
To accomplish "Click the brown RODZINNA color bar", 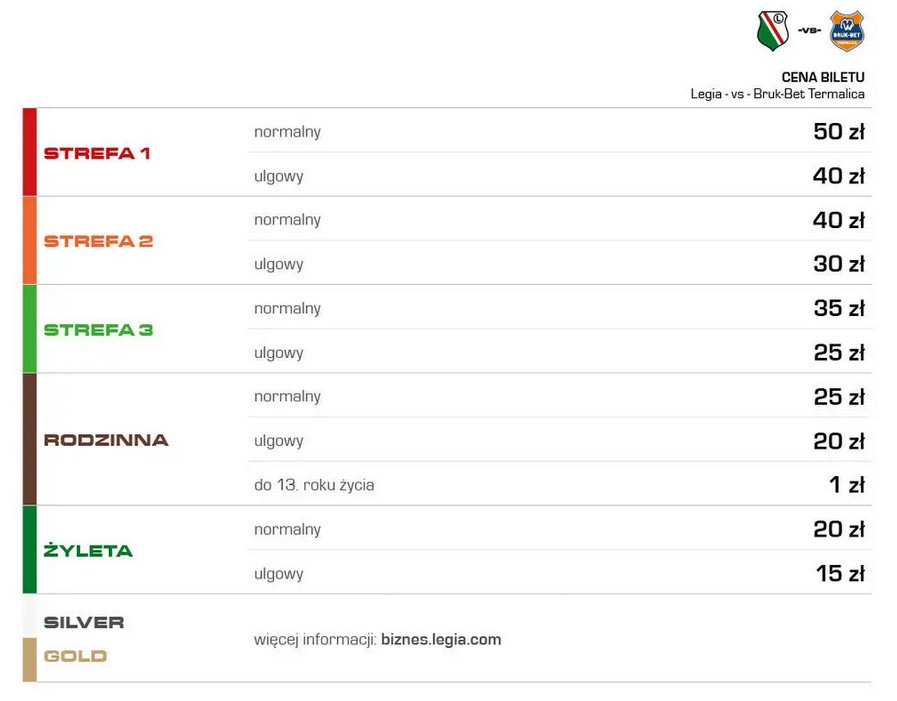I will click(x=30, y=439).
